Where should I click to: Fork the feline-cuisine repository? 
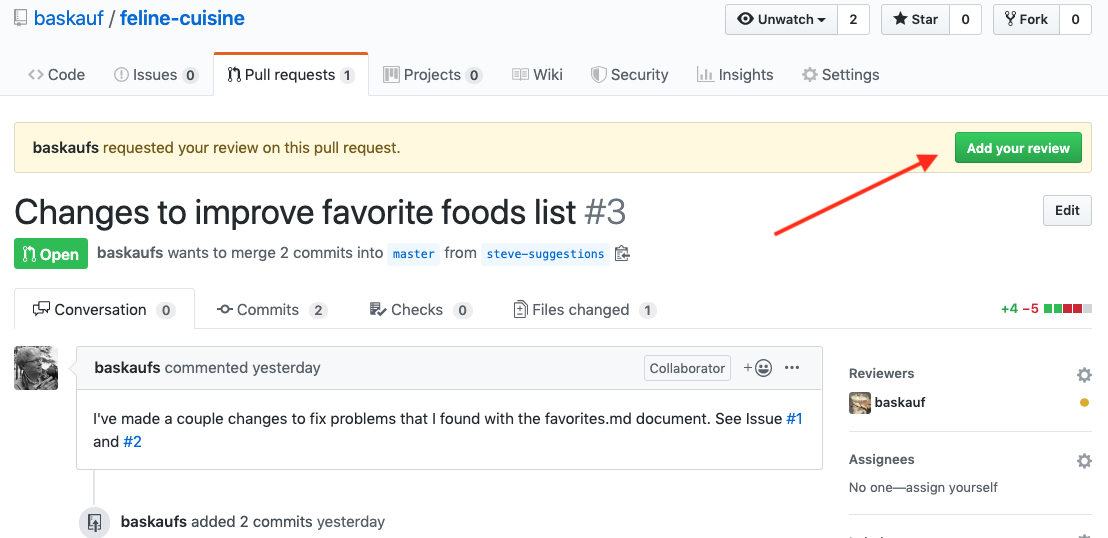[x=1027, y=20]
